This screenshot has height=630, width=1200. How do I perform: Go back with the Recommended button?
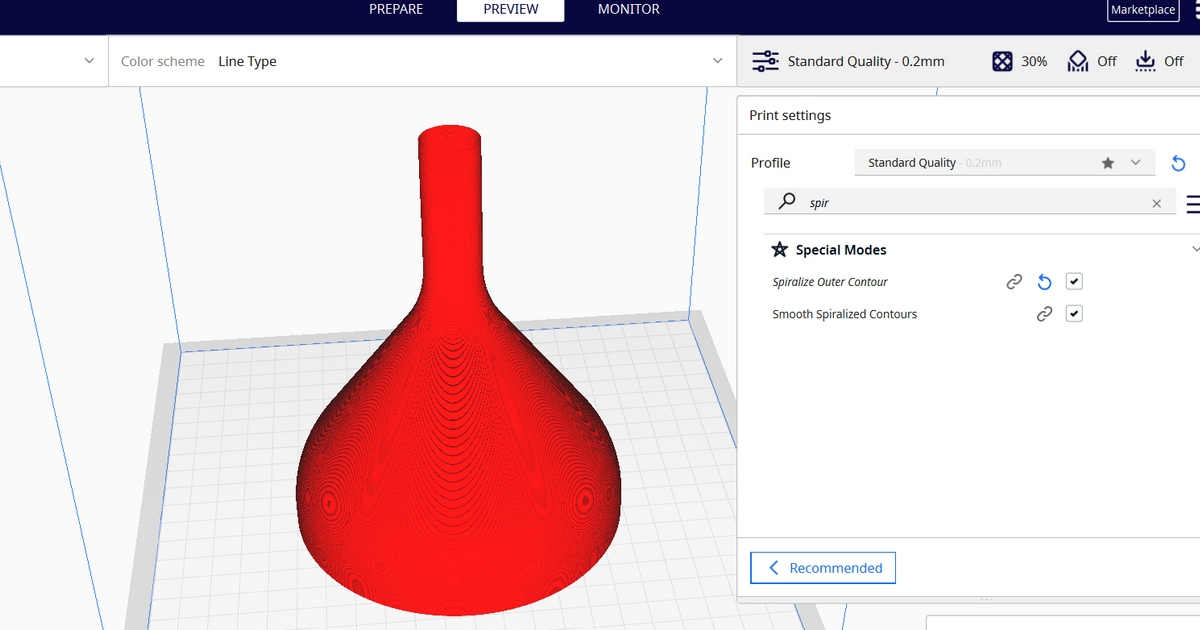(822, 567)
